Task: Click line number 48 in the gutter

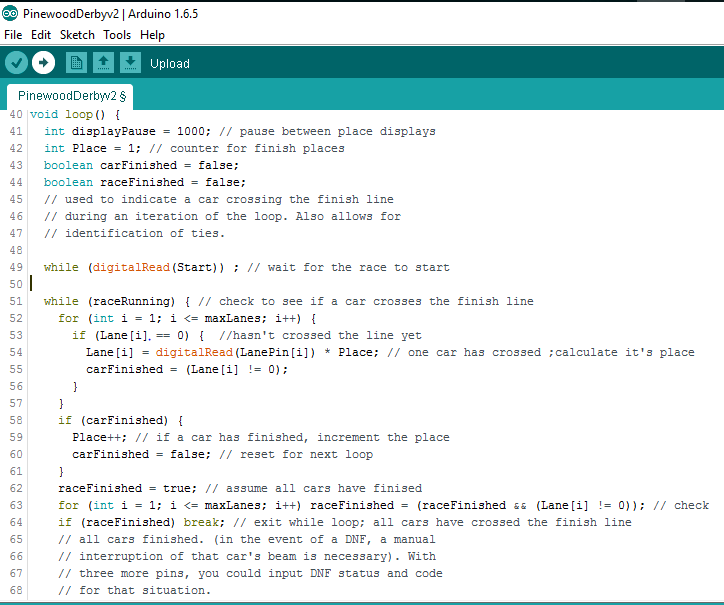Action: tap(16, 250)
